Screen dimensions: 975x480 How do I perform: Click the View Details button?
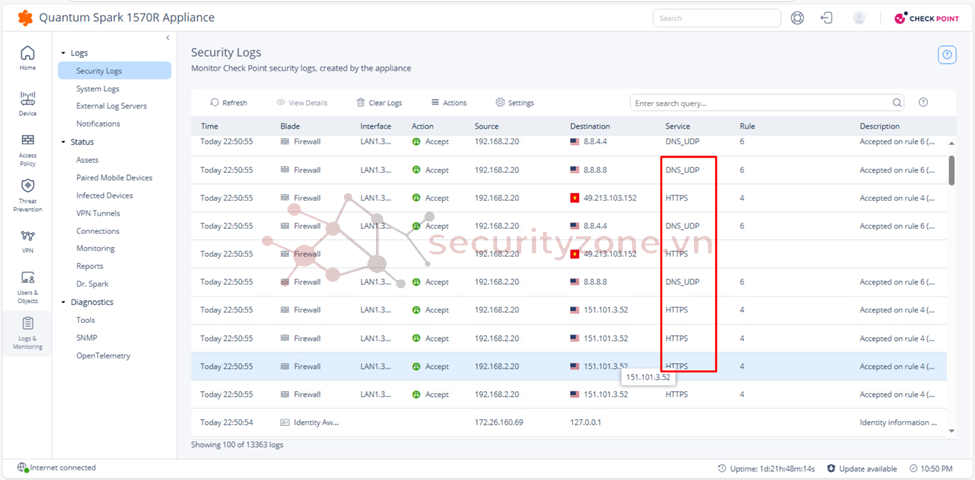(302, 103)
